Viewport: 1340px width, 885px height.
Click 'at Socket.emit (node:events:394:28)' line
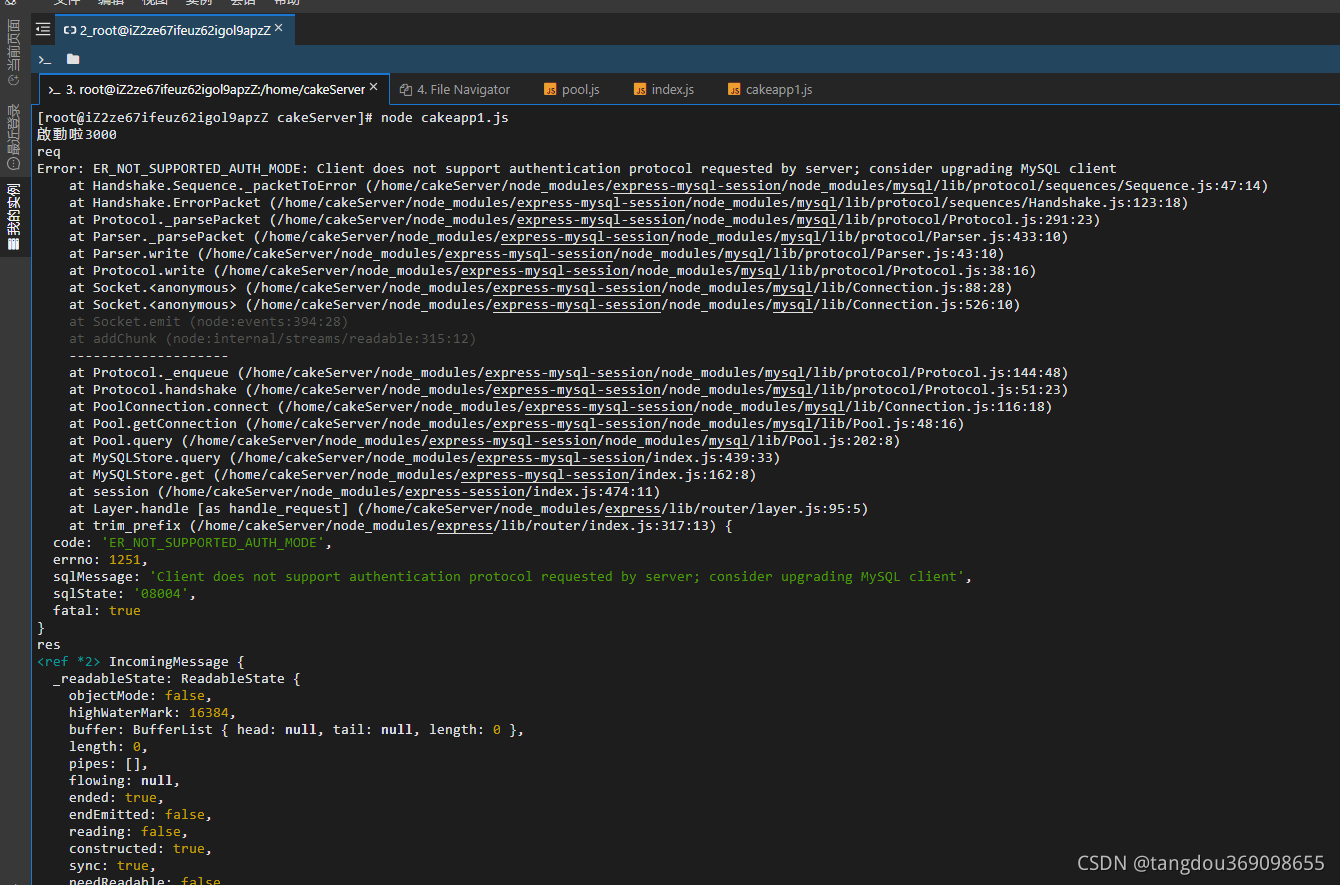209,322
